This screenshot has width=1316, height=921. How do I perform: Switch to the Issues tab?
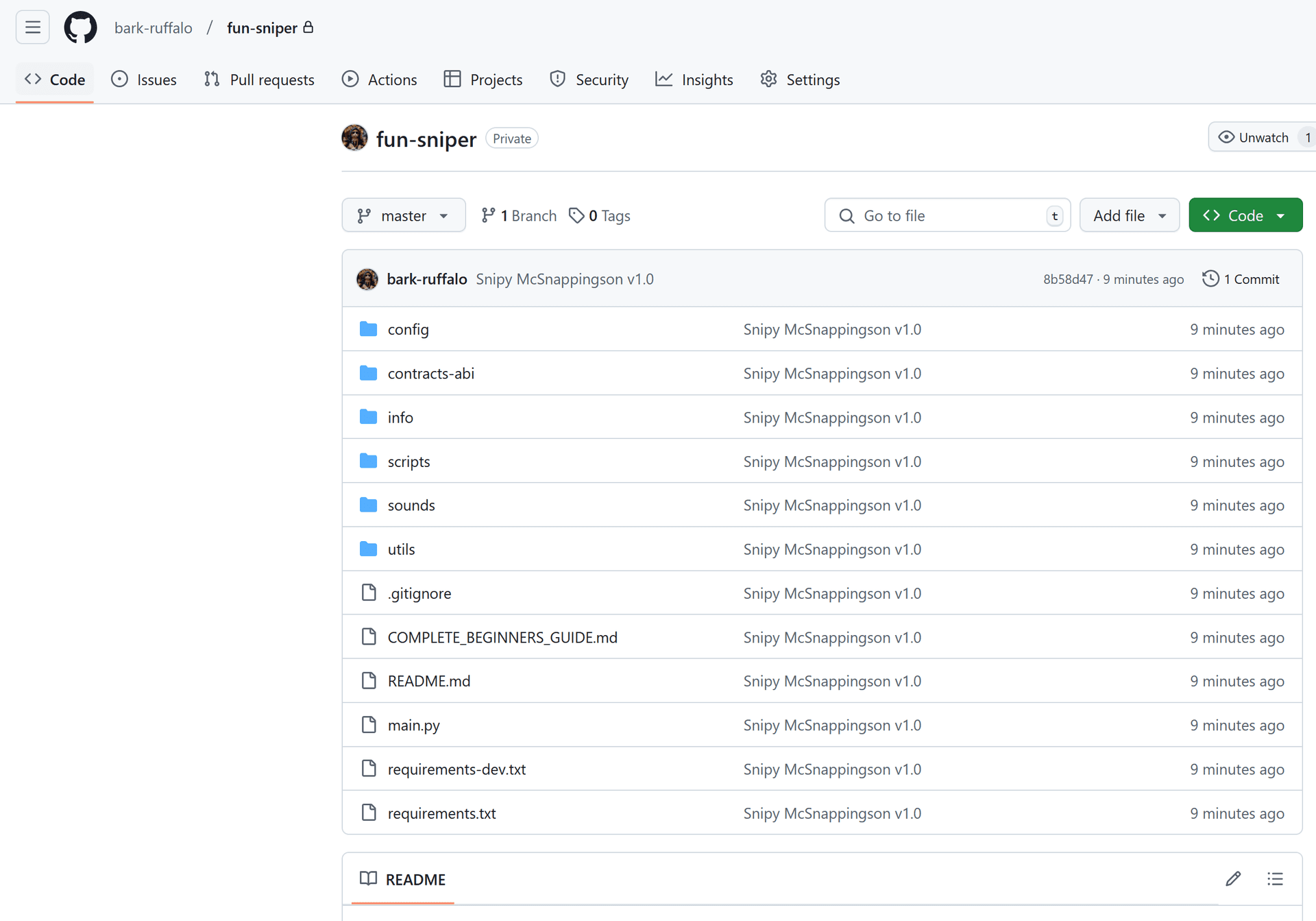click(144, 80)
